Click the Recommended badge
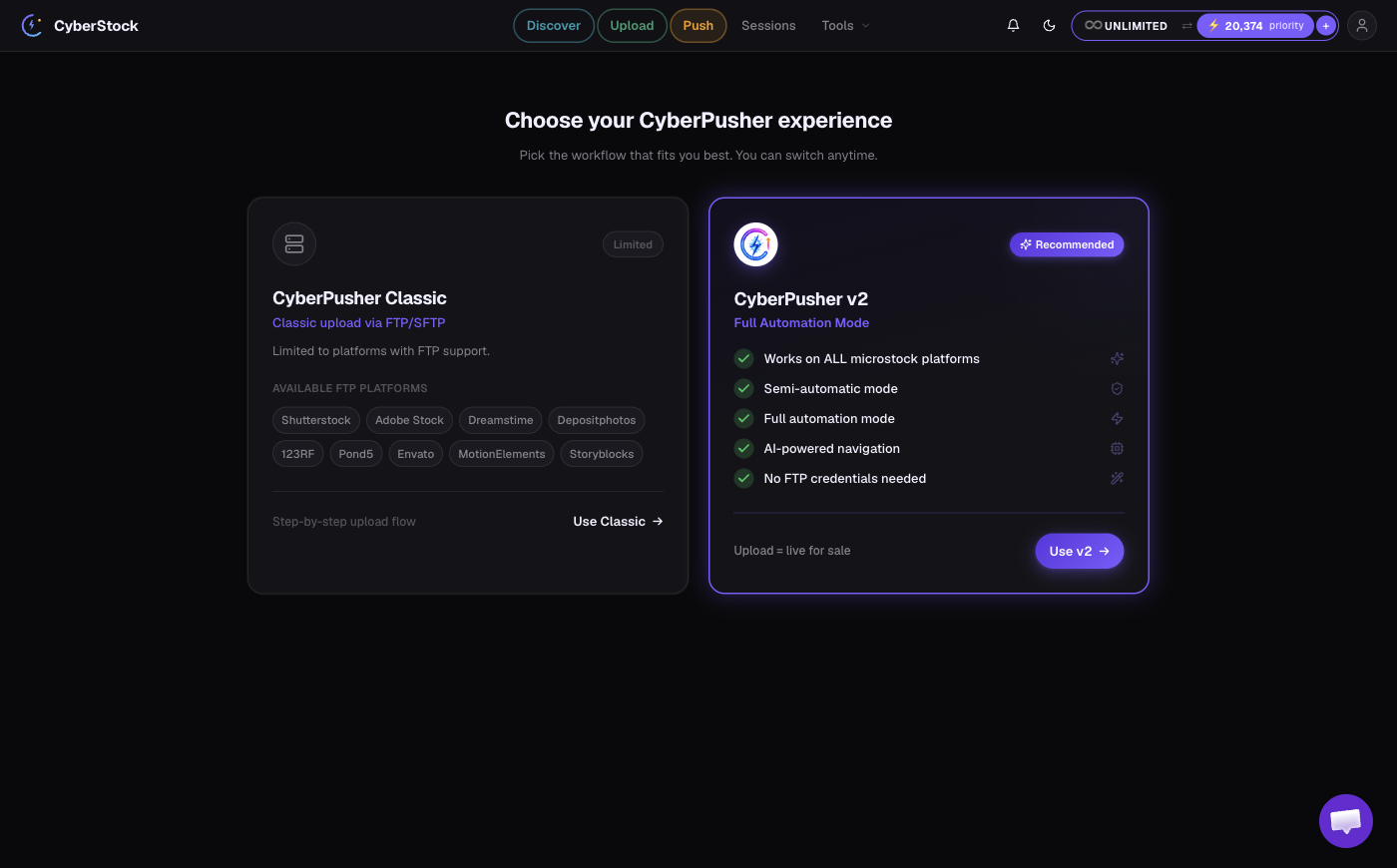The width and height of the screenshot is (1397, 868). pyautogui.click(x=1067, y=244)
